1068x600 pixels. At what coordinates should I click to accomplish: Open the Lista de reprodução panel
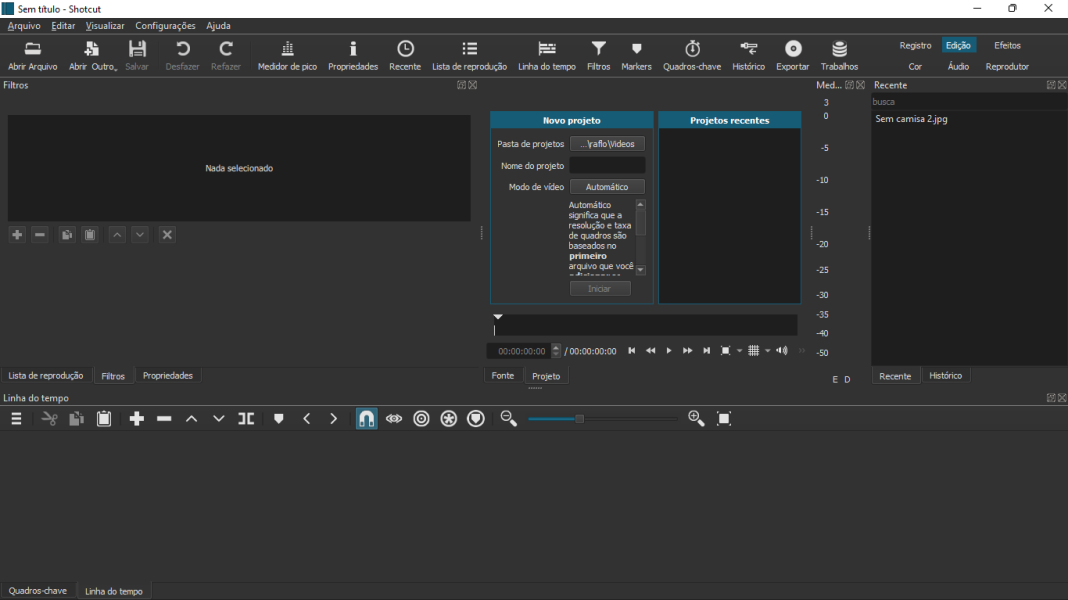point(470,54)
